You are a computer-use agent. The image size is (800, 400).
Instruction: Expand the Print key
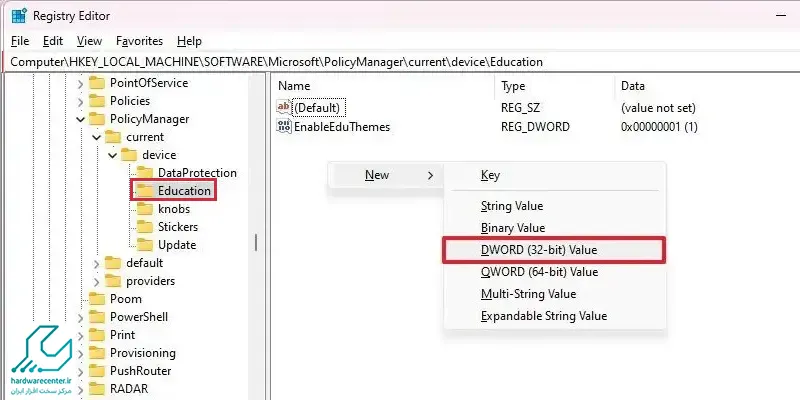[x=80, y=335]
